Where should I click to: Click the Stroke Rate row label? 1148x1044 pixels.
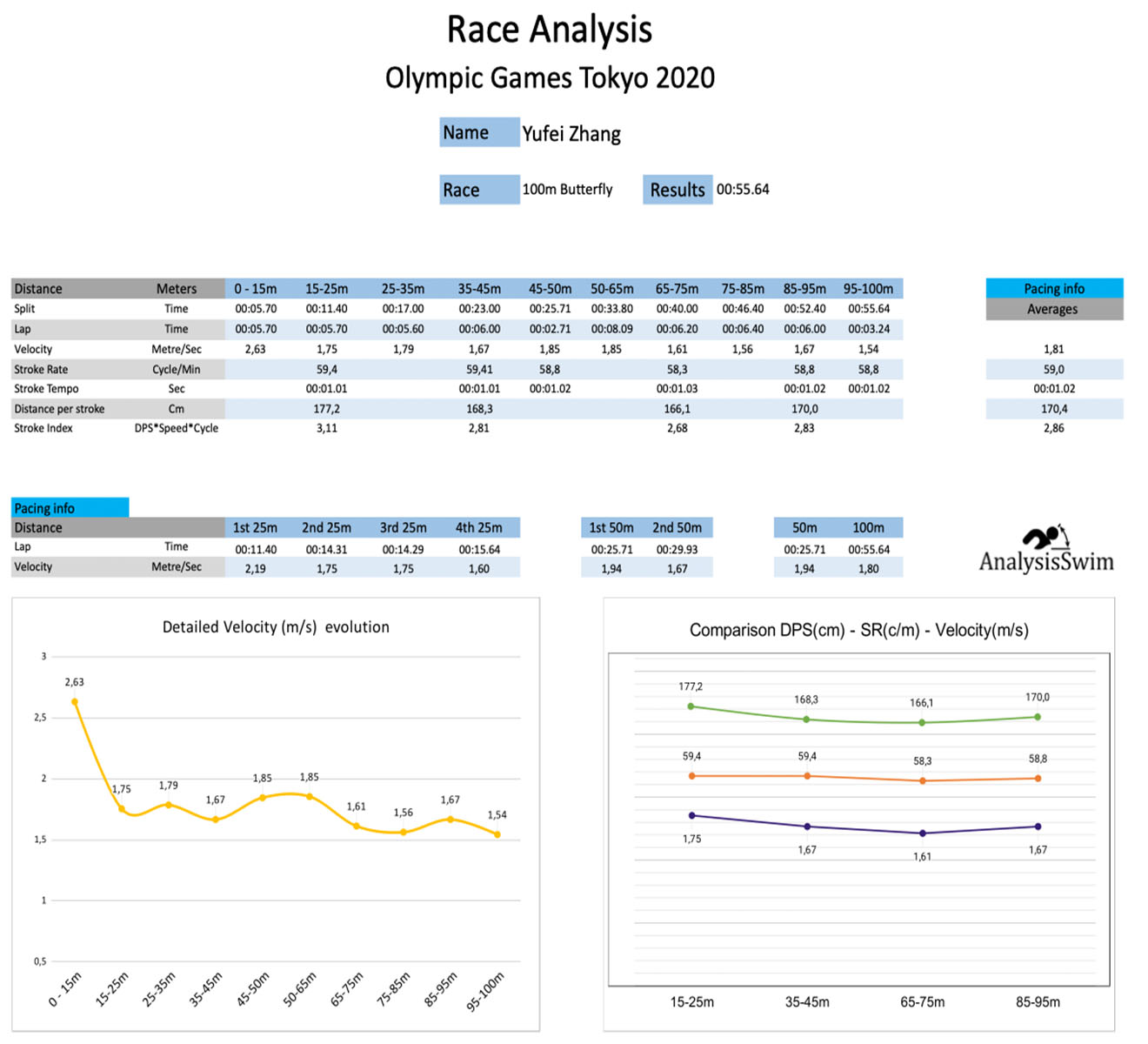[x=41, y=370]
